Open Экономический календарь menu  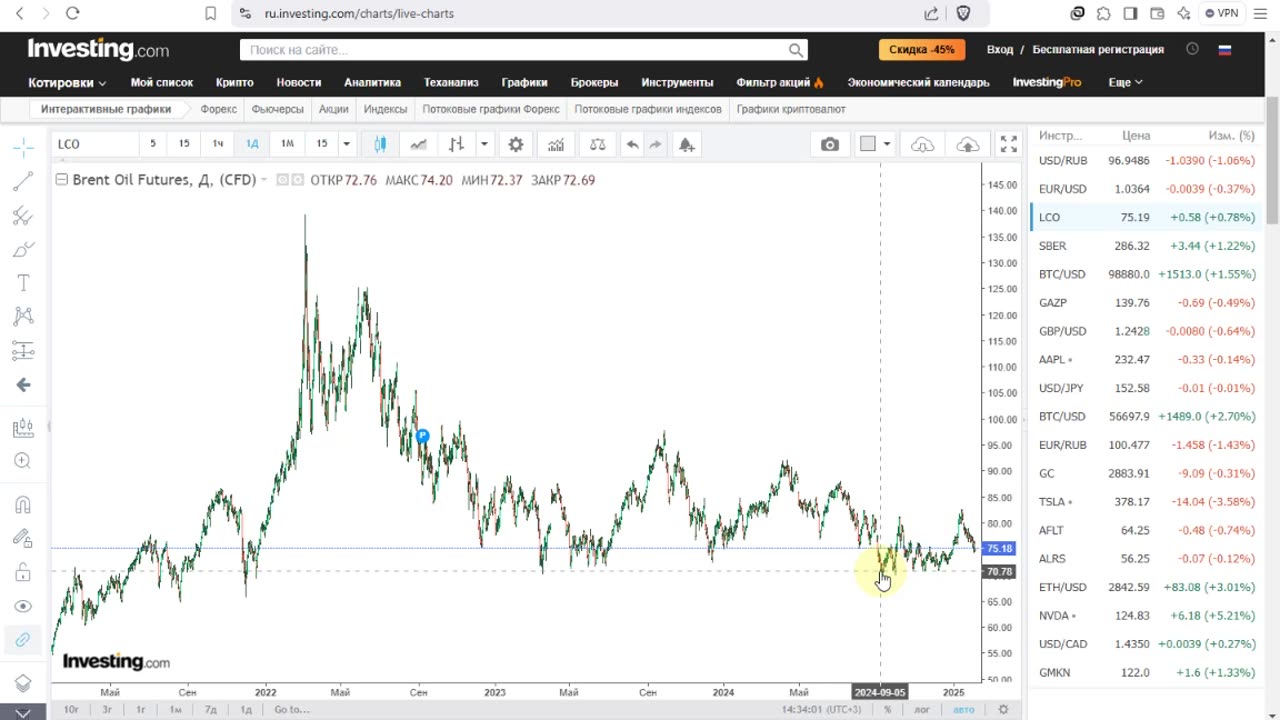[918, 82]
